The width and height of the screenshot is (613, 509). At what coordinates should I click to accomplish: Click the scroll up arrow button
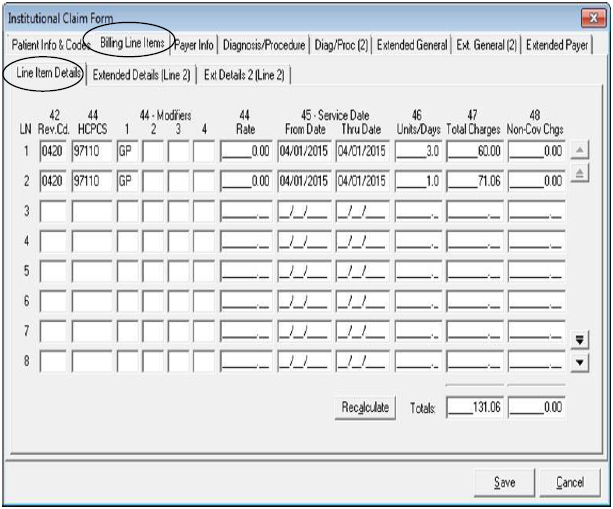[578, 152]
